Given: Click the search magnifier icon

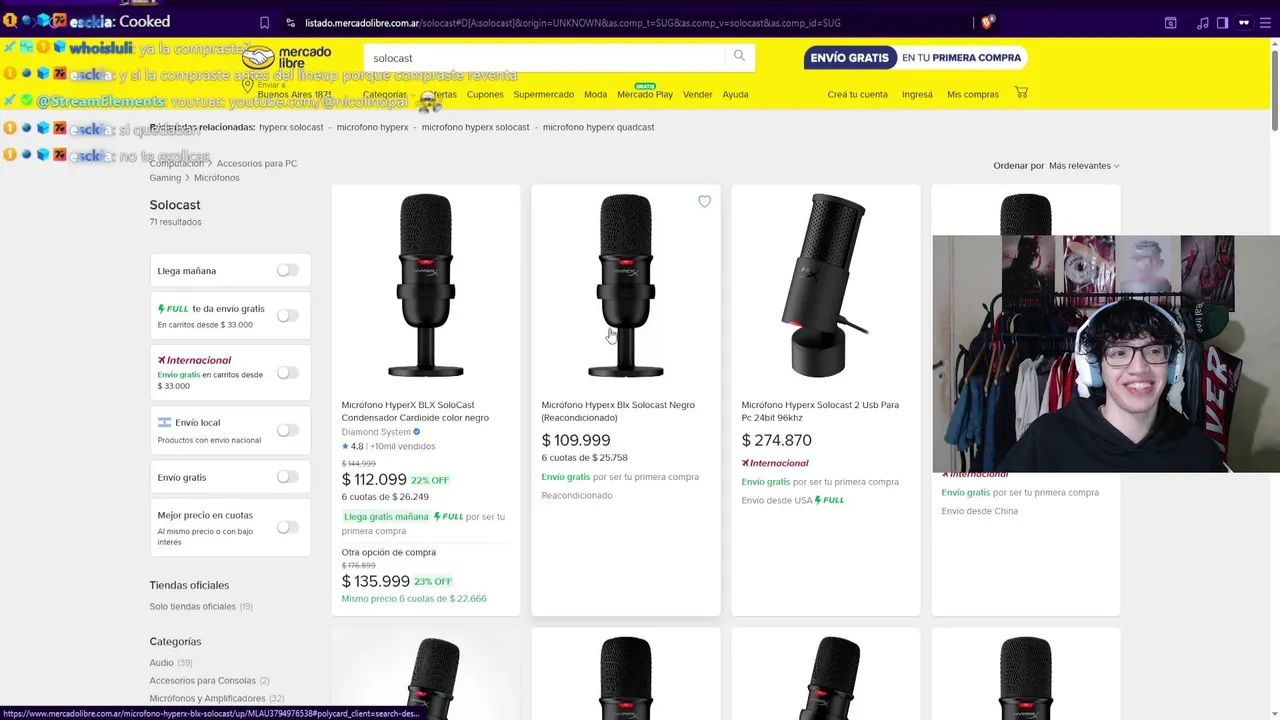Looking at the screenshot, I should click(739, 56).
